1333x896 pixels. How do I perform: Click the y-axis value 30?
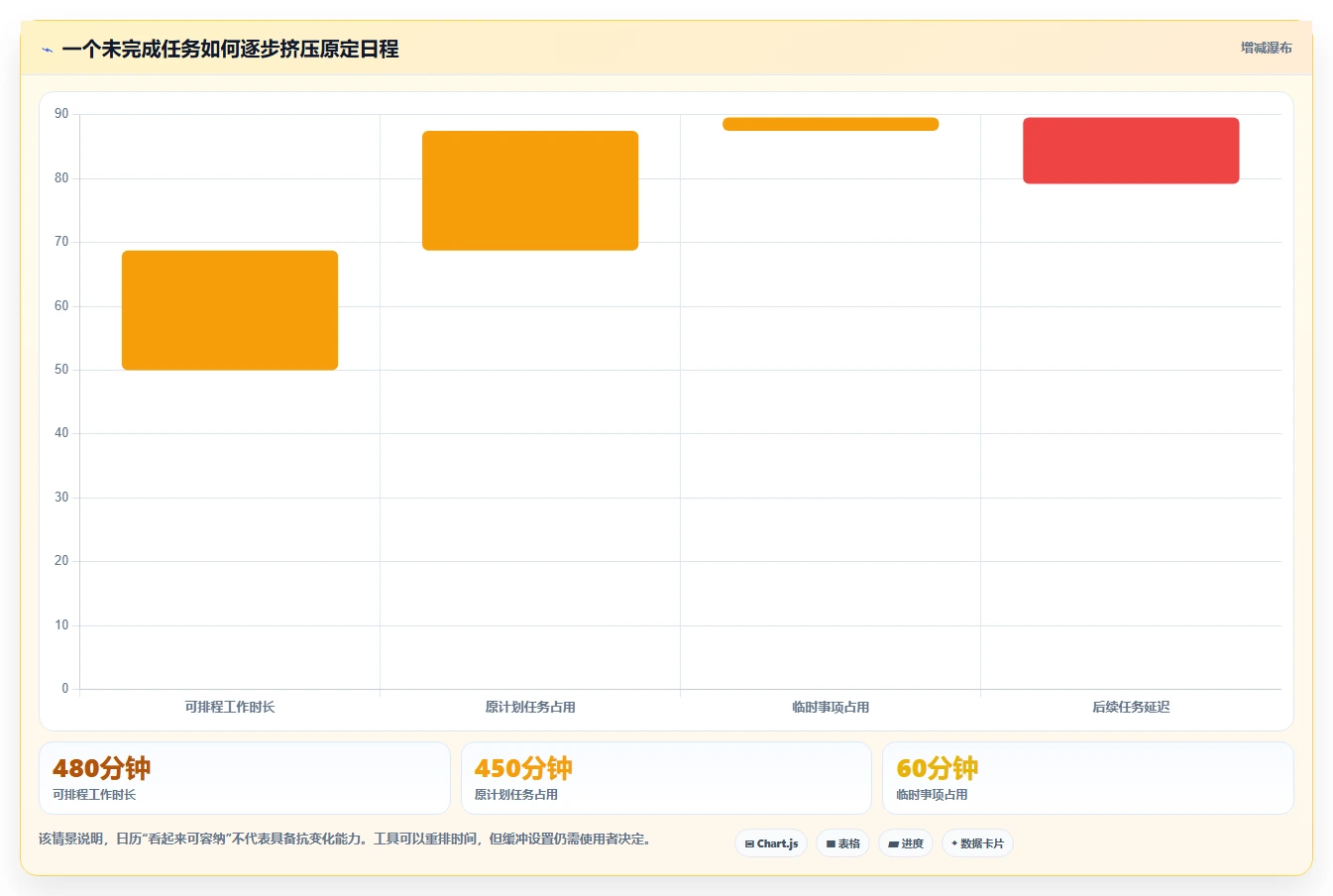pyautogui.click(x=61, y=498)
